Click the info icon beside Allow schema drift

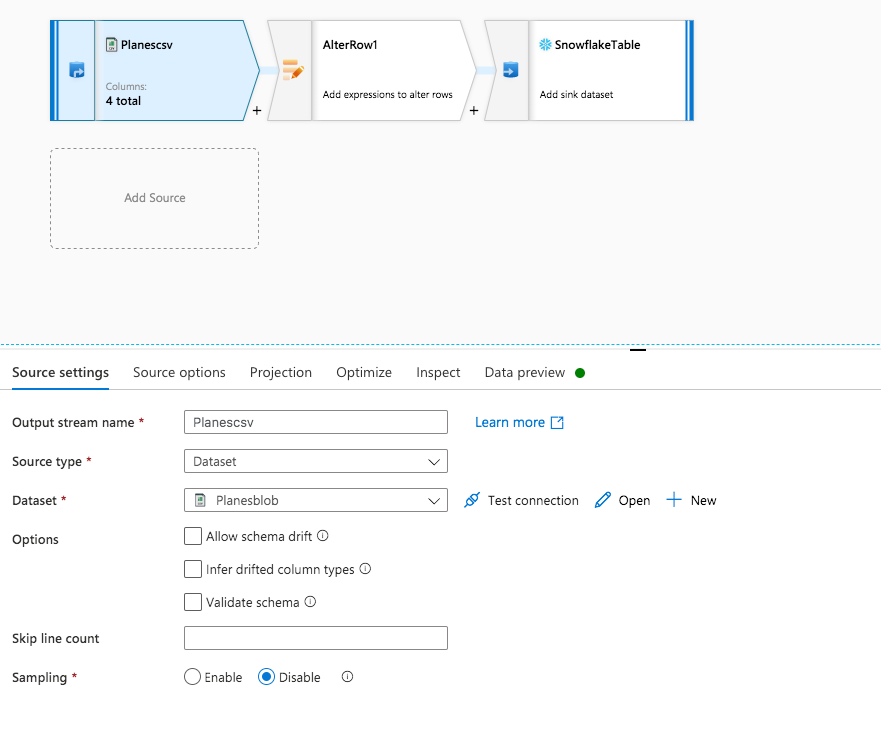click(320, 536)
